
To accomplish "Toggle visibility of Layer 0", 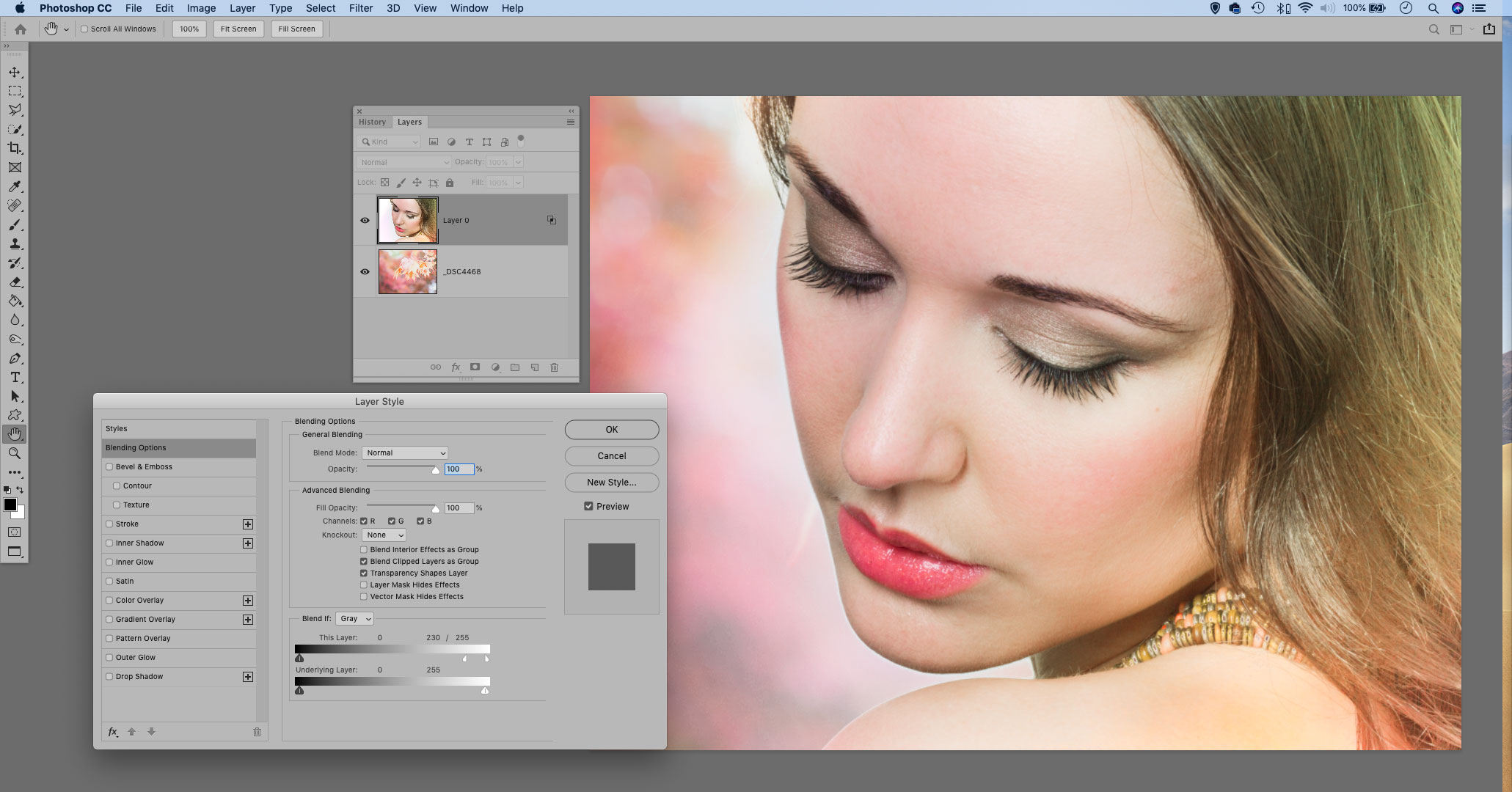I will pos(365,220).
